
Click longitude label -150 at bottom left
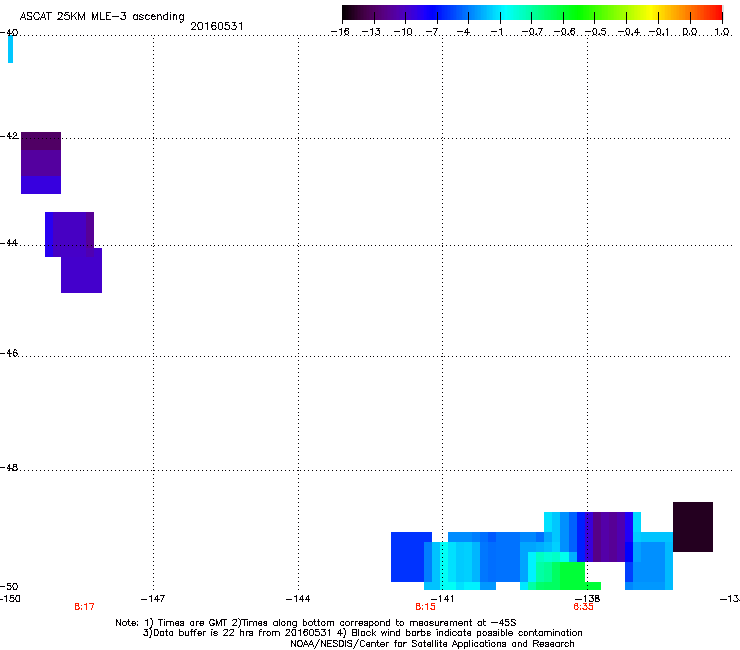(x=10, y=599)
